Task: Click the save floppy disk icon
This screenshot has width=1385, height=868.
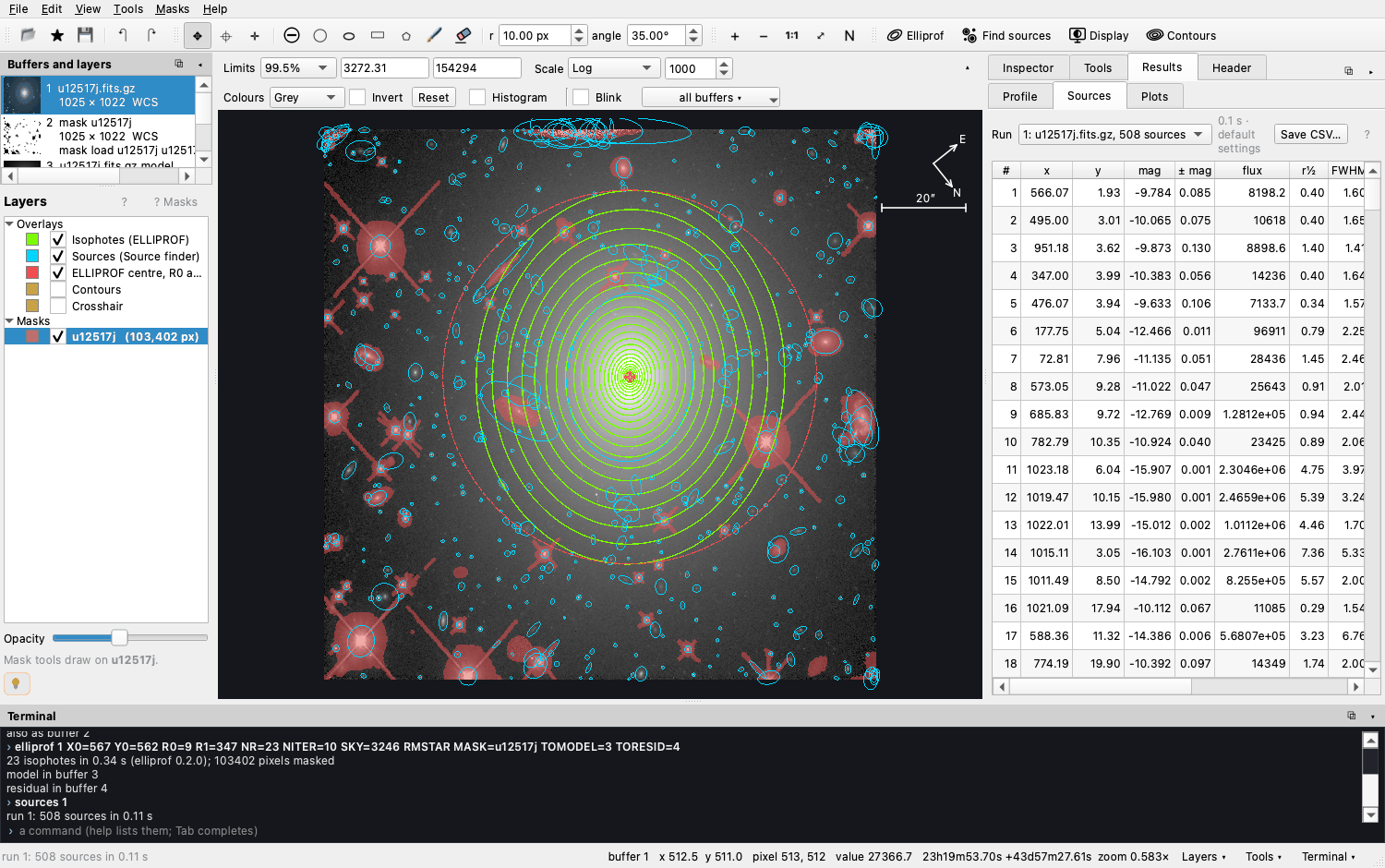Action: [x=85, y=35]
